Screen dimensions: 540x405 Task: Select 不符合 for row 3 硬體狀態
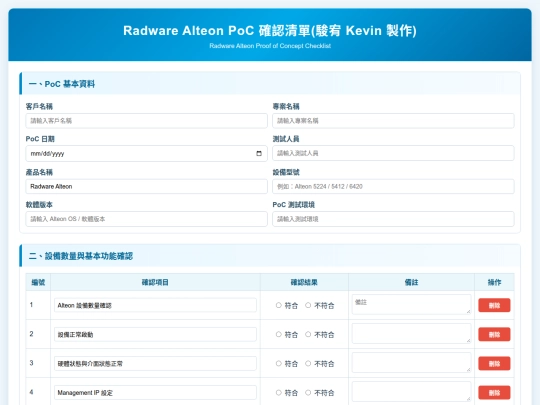pyautogui.click(x=308, y=363)
